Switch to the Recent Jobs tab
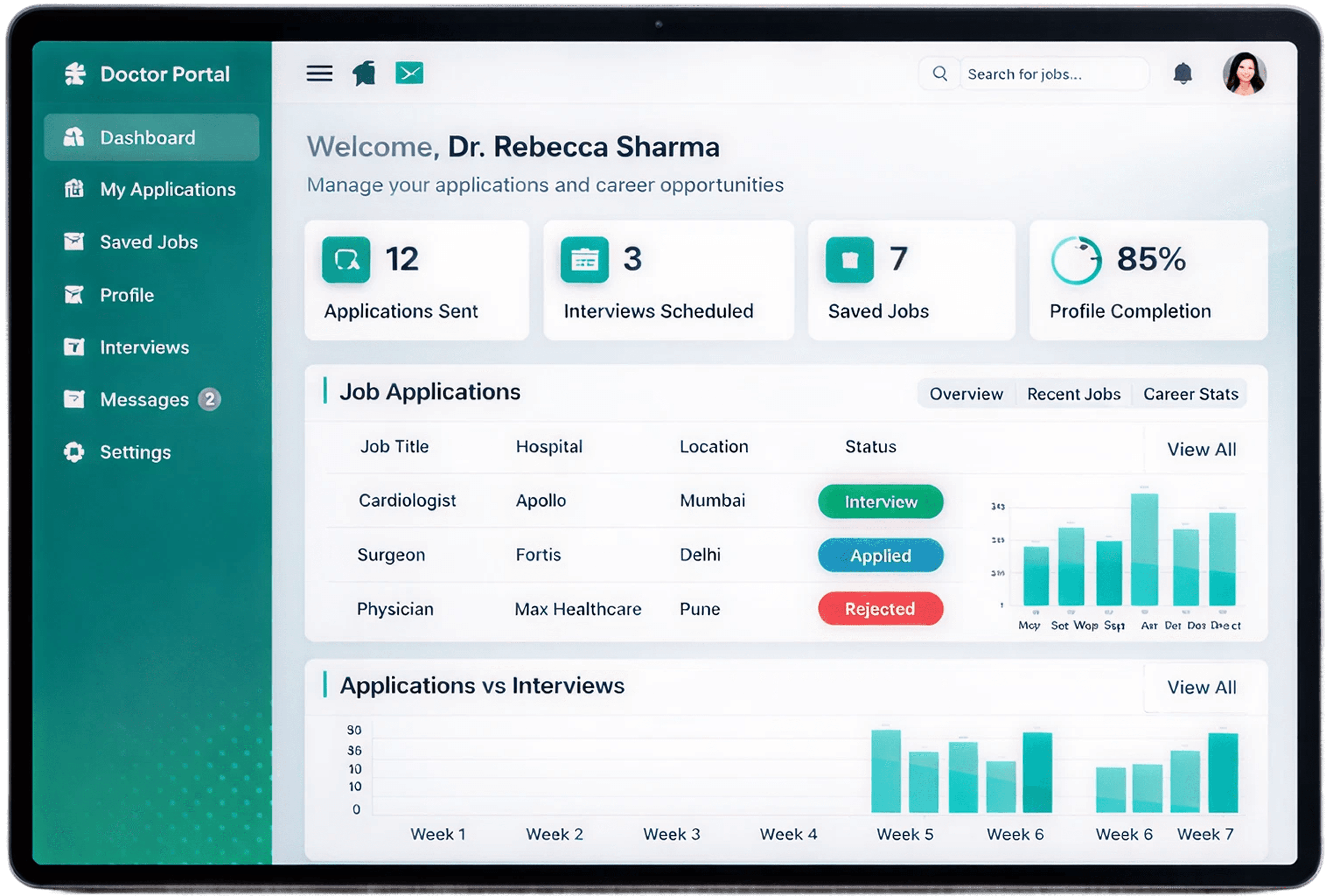The image size is (1333, 896). coord(1073,394)
